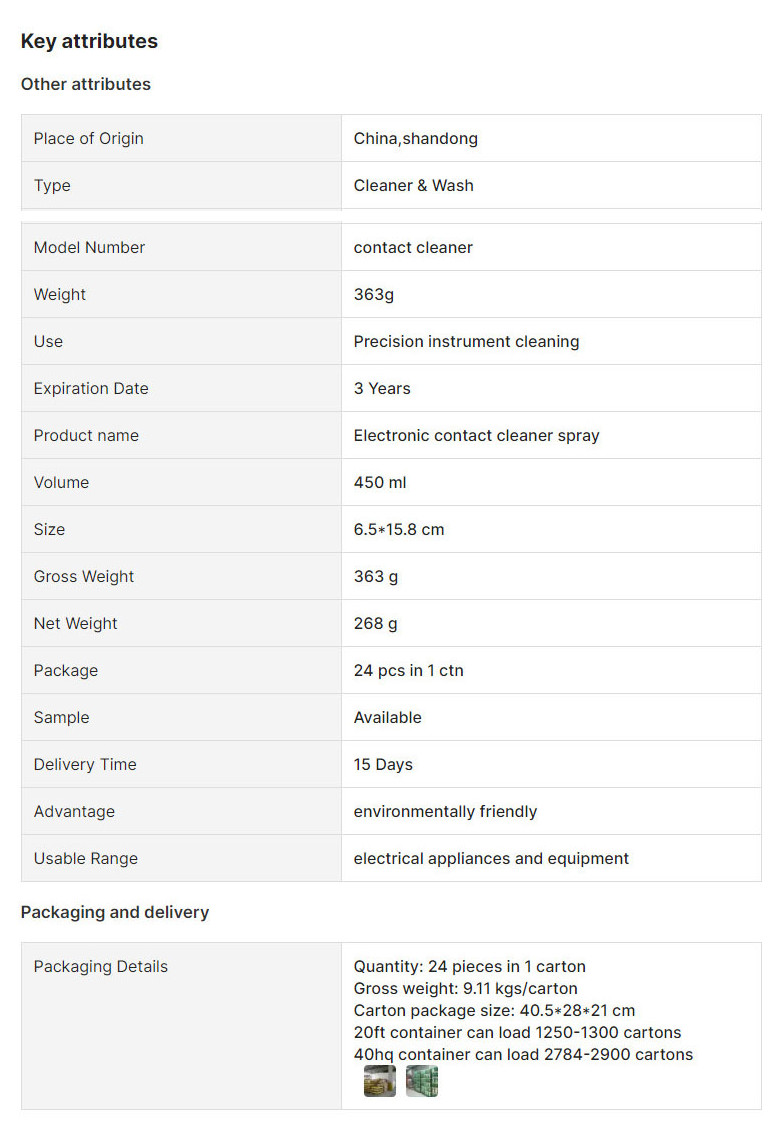Click the Other attributes subheading
The image size is (783, 1137).
tap(86, 84)
